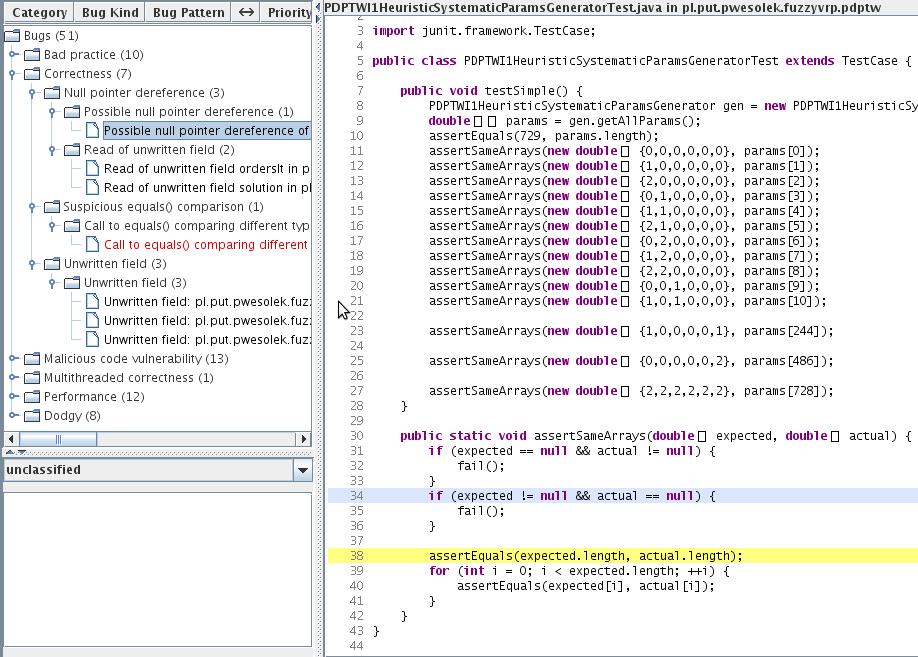Select red Call to equals() comparing different bug
This screenshot has width=918, height=657.
(205, 245)
